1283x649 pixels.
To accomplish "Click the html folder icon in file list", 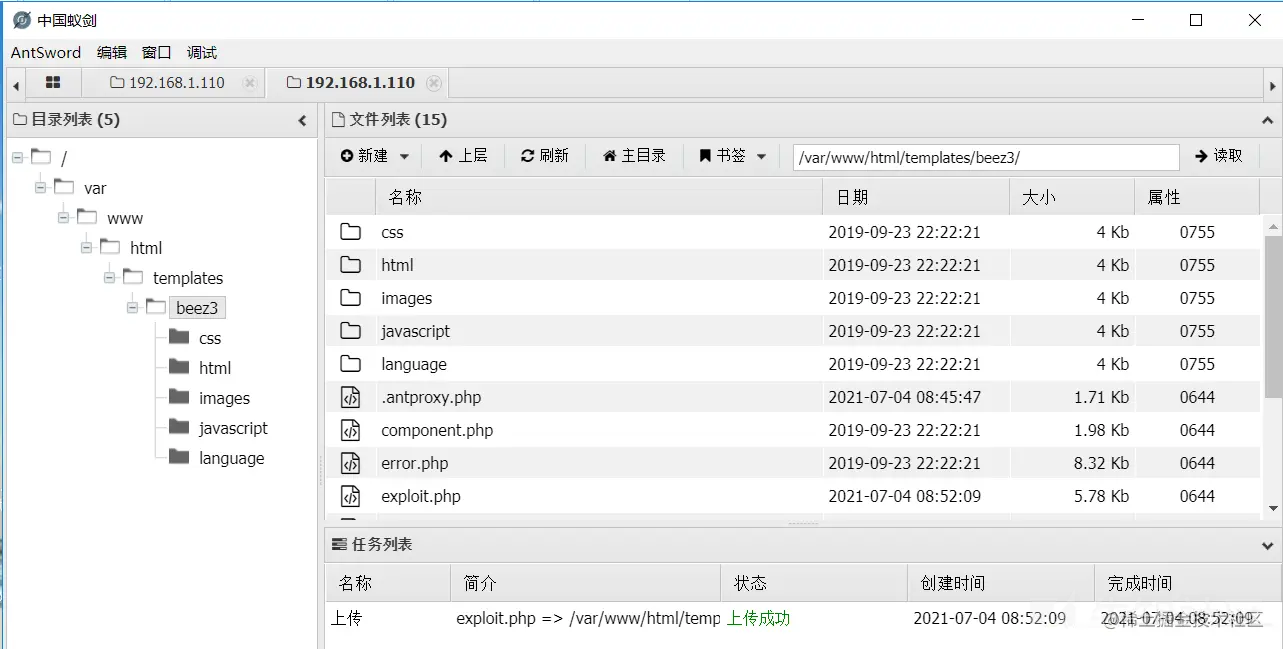I will [x=350, y=265].
